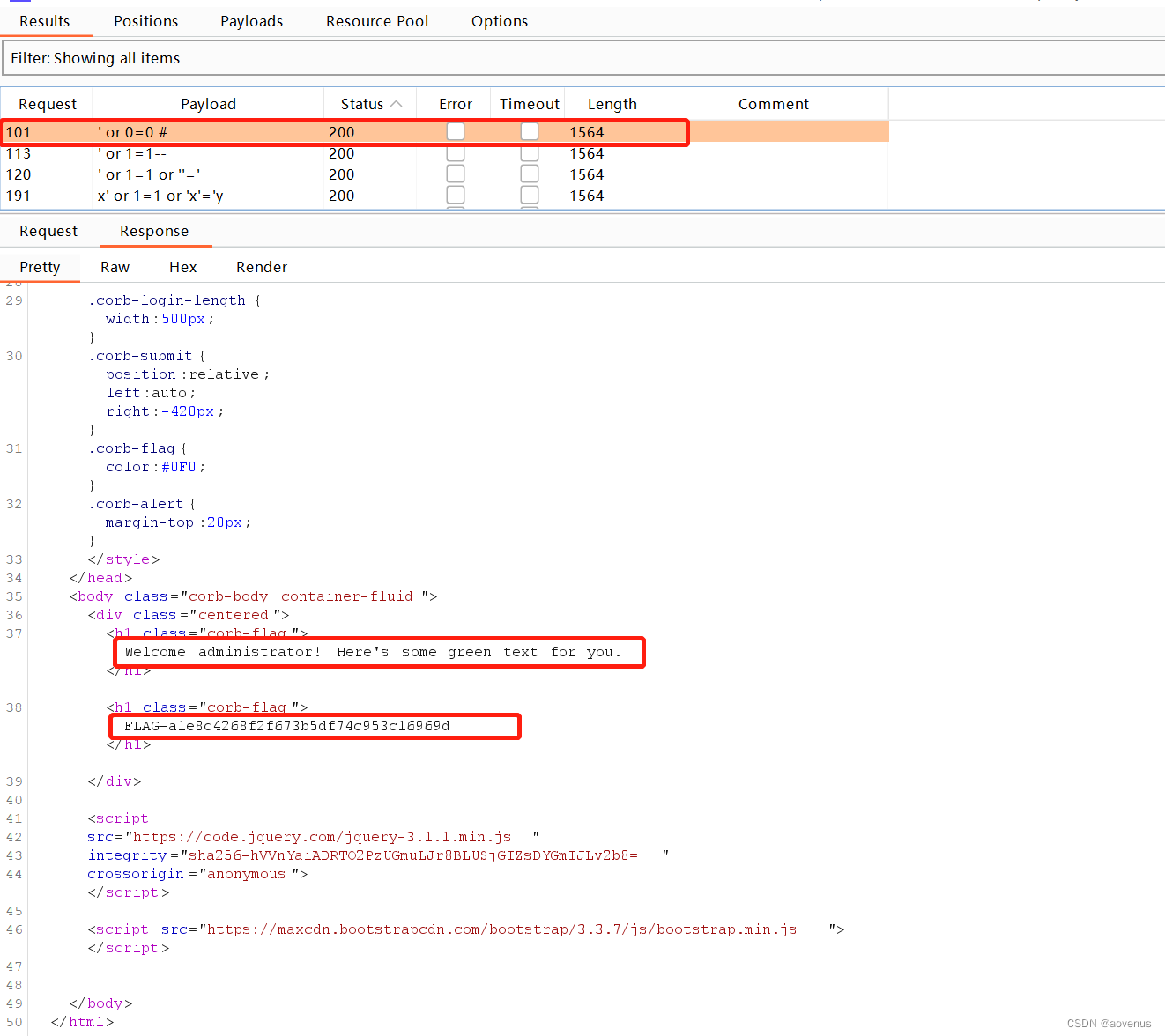Toggle Timeout checkbox for request 101
The height and width of the screenshot is (1036, 1165).
(530, 131)
